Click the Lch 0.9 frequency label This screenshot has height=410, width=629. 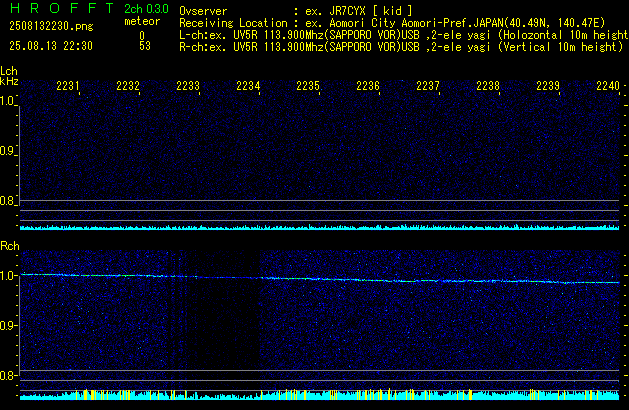(7, 151)
